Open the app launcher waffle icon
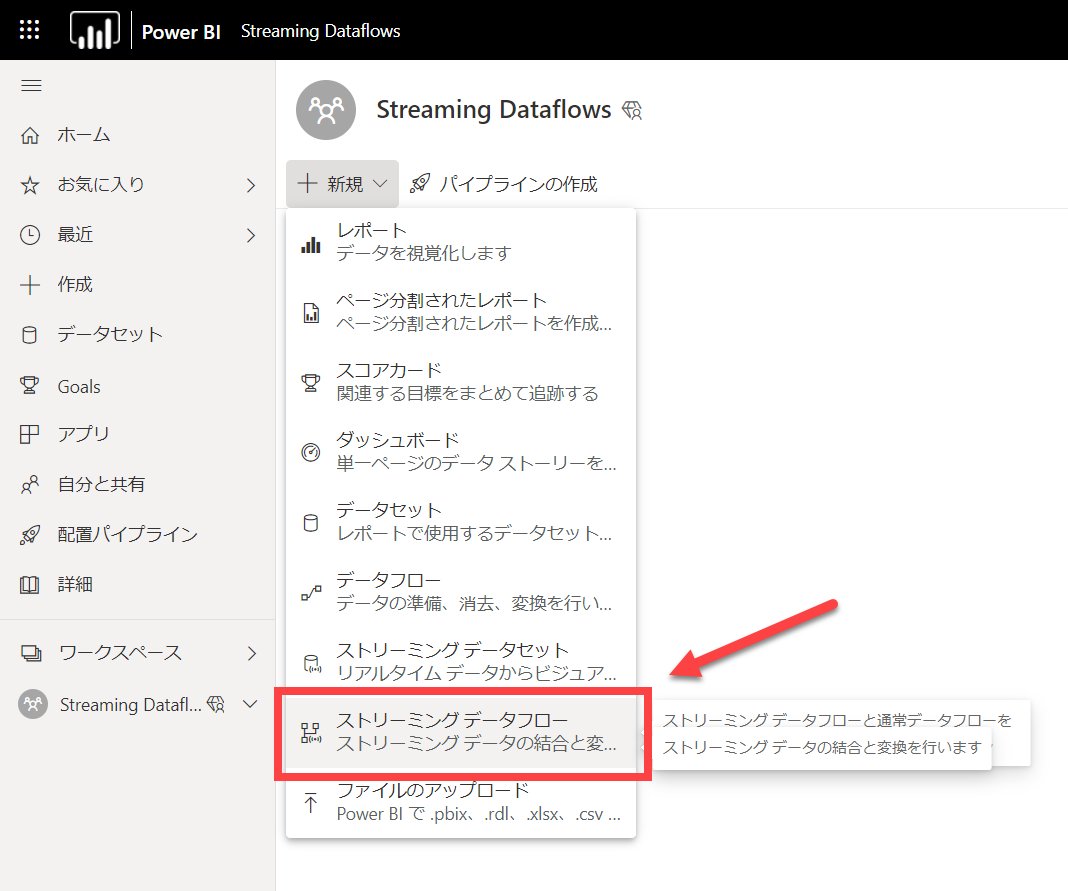 click(x=29, y=30)
